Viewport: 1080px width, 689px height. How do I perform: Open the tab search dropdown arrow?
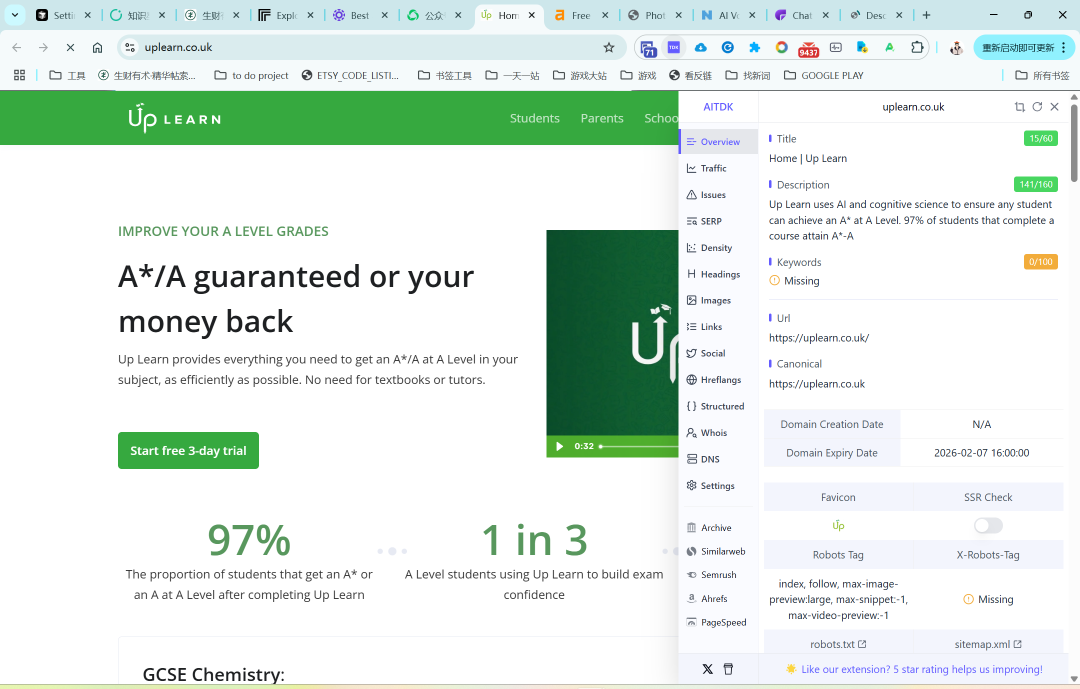point(14,14)
